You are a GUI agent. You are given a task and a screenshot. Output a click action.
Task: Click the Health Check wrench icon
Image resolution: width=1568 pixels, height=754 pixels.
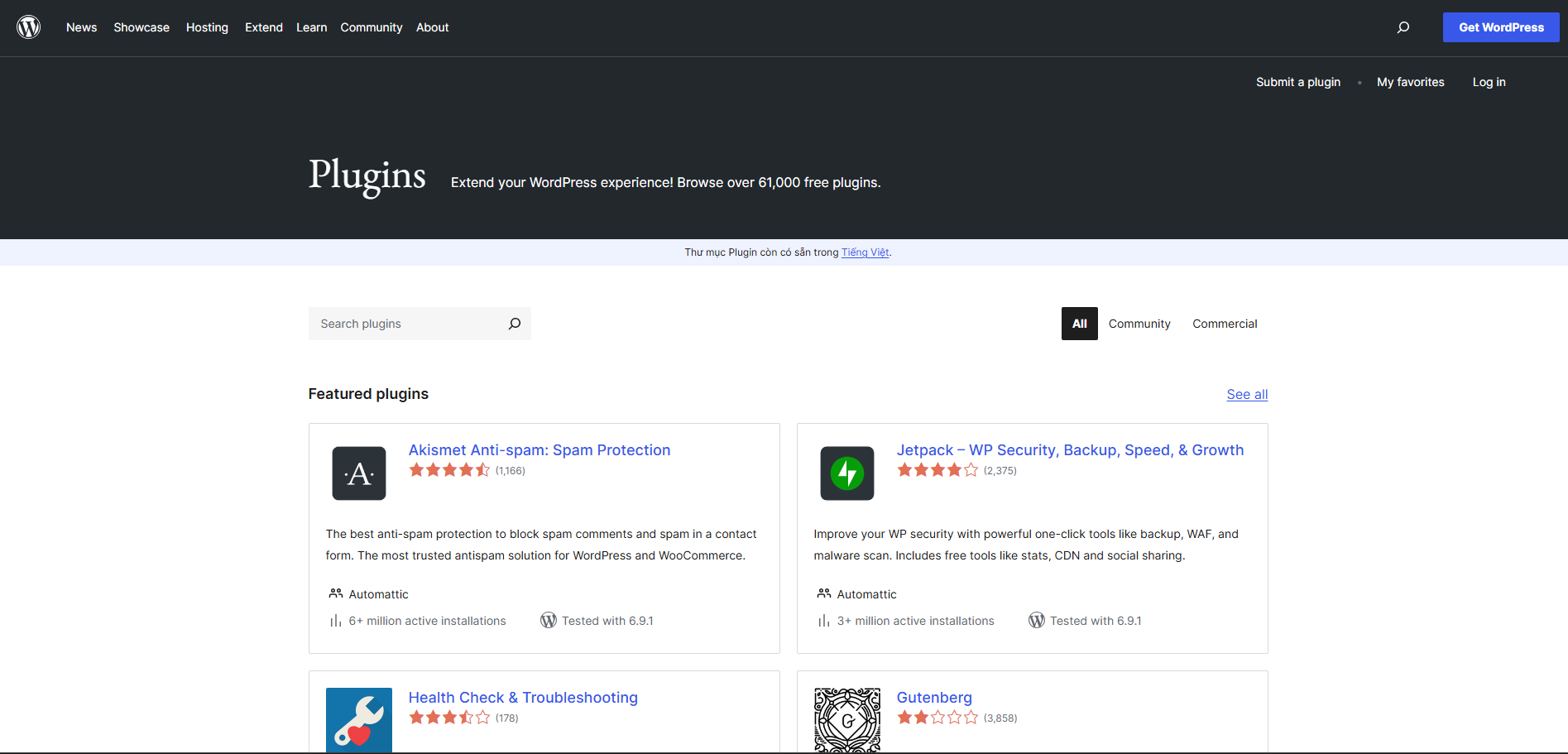click(359, 720)
